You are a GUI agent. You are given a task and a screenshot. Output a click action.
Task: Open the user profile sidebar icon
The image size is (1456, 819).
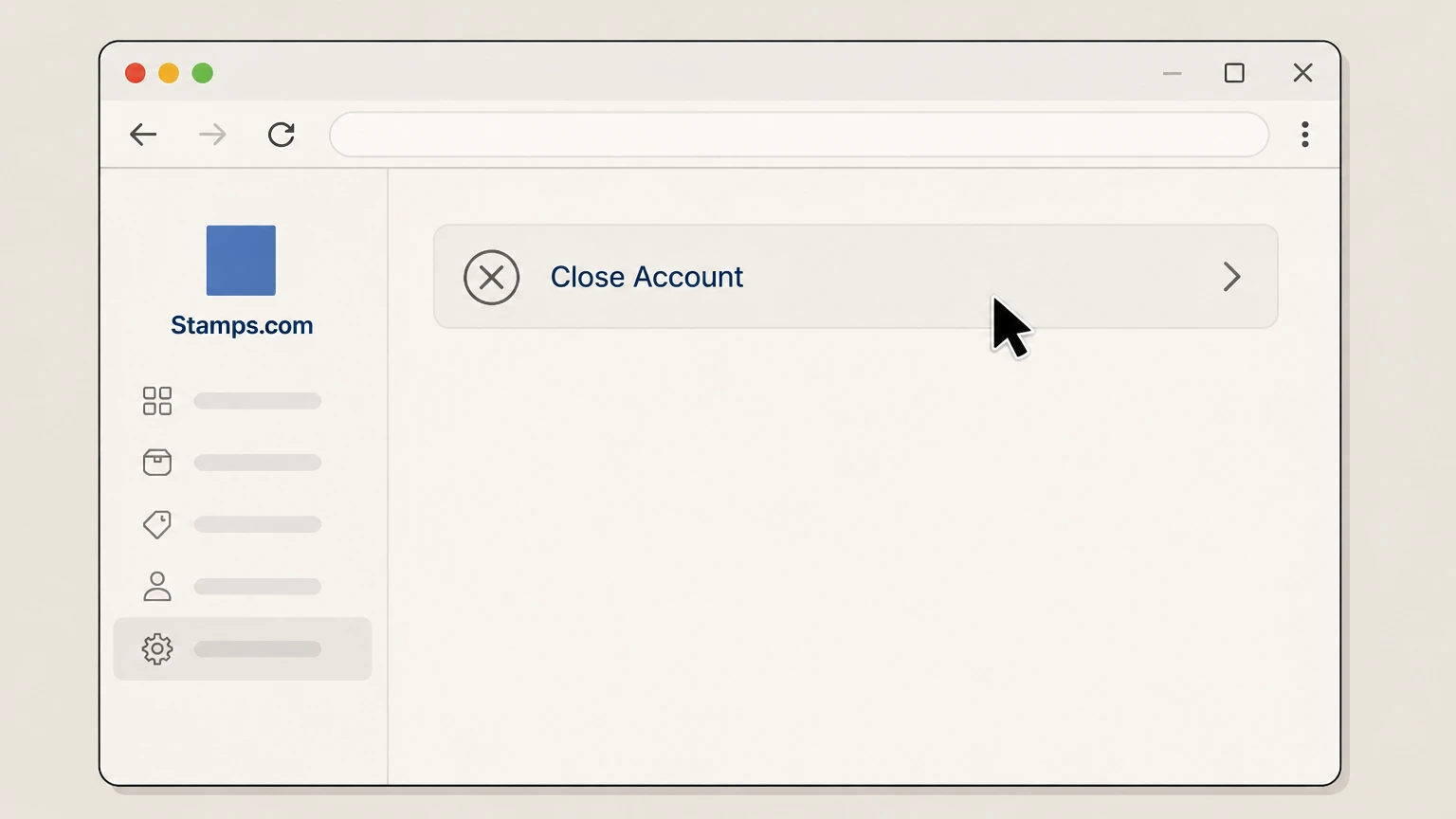coord(157,587)
